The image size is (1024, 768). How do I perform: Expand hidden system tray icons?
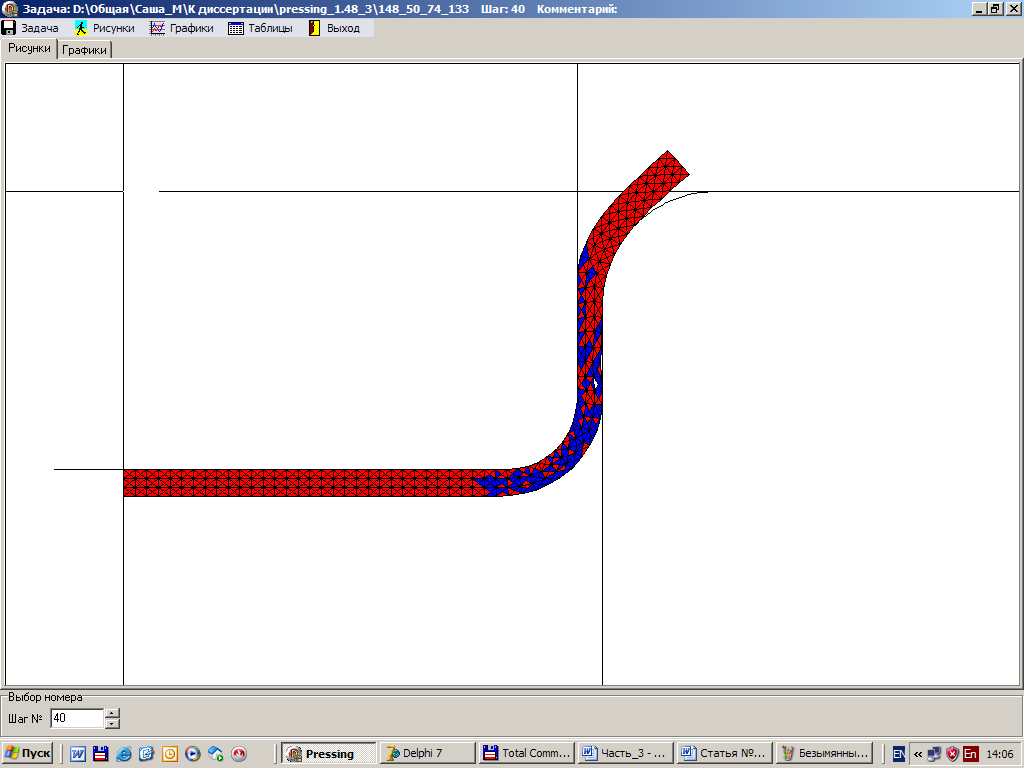(918, 754)
